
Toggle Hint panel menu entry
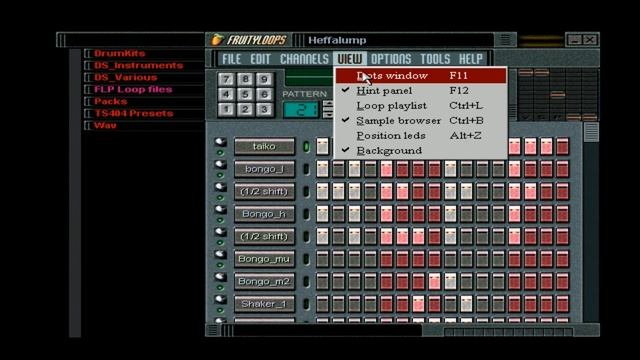click(421, 91)
